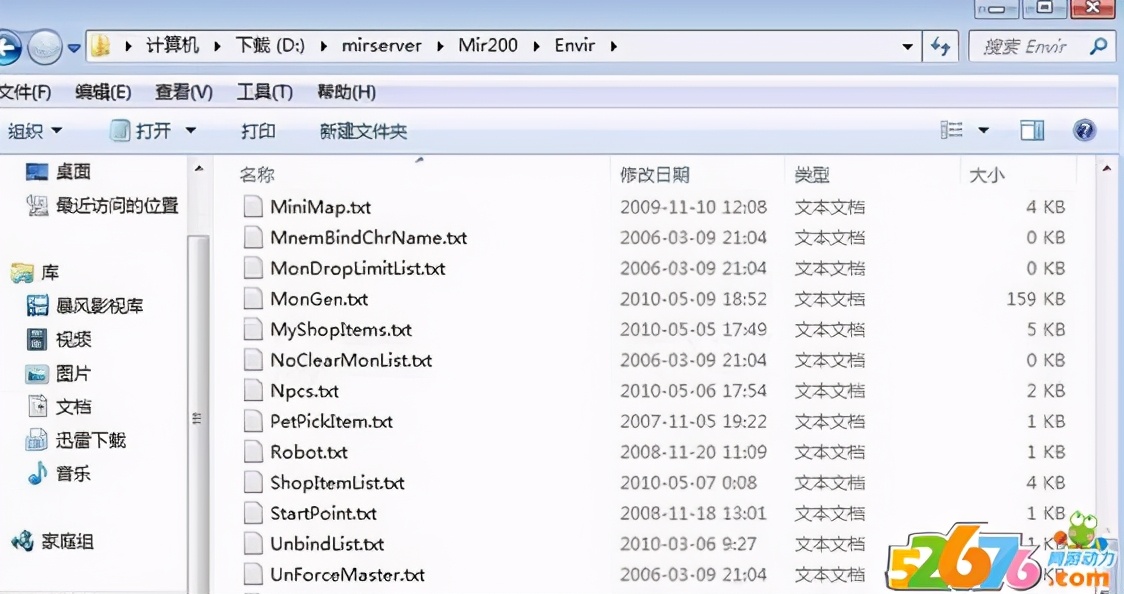
Task: Select the NoClearMonList.txt file icon
Action: pyautogui.click(x=253, y=360)
